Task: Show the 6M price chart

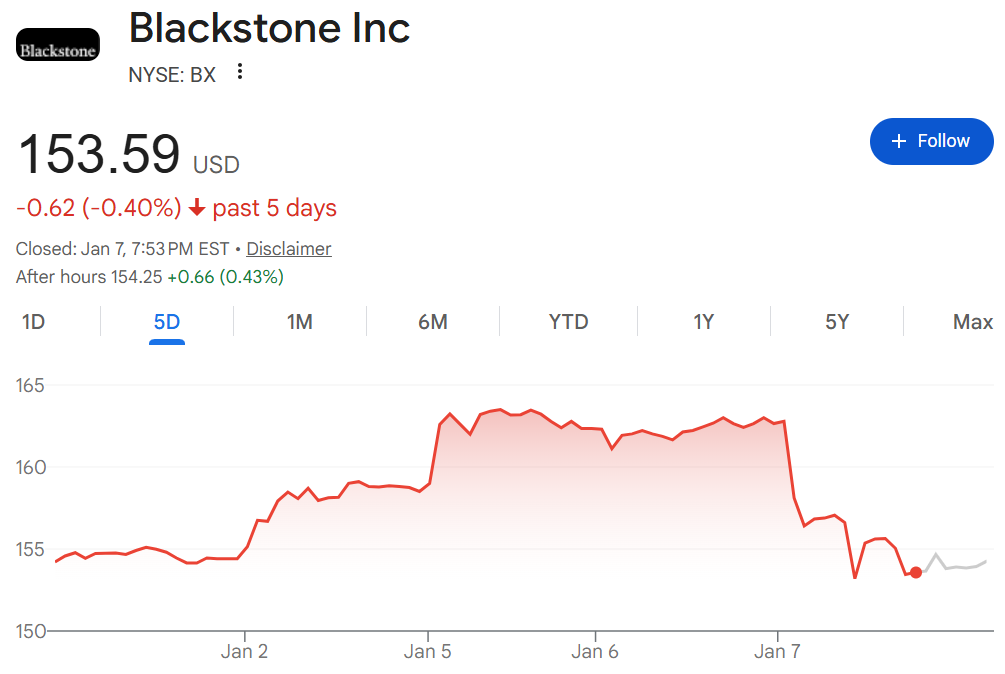Action: 433,322
